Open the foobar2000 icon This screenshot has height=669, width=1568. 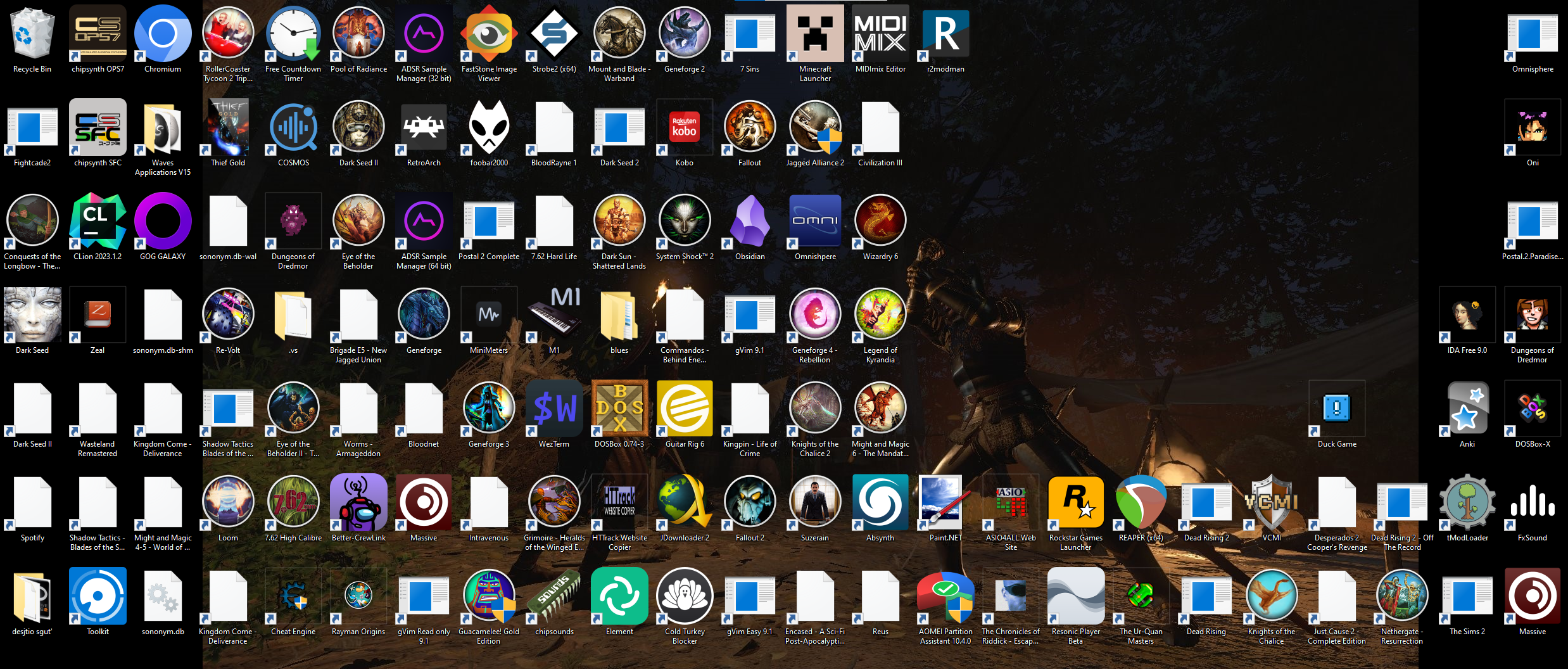point(489,127)
